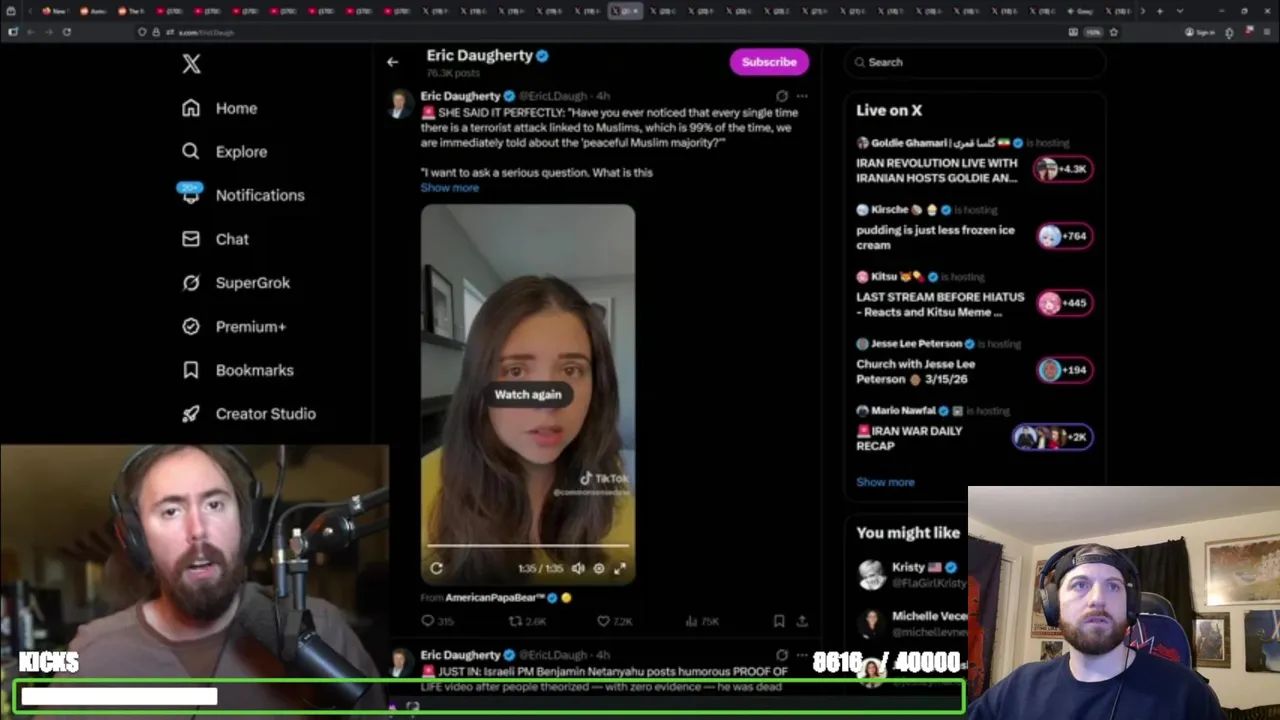Open more options on Netanyahu post
The width and height of the screenshot is (1280, 720).
pyautogui.click(x=802, y=655)
